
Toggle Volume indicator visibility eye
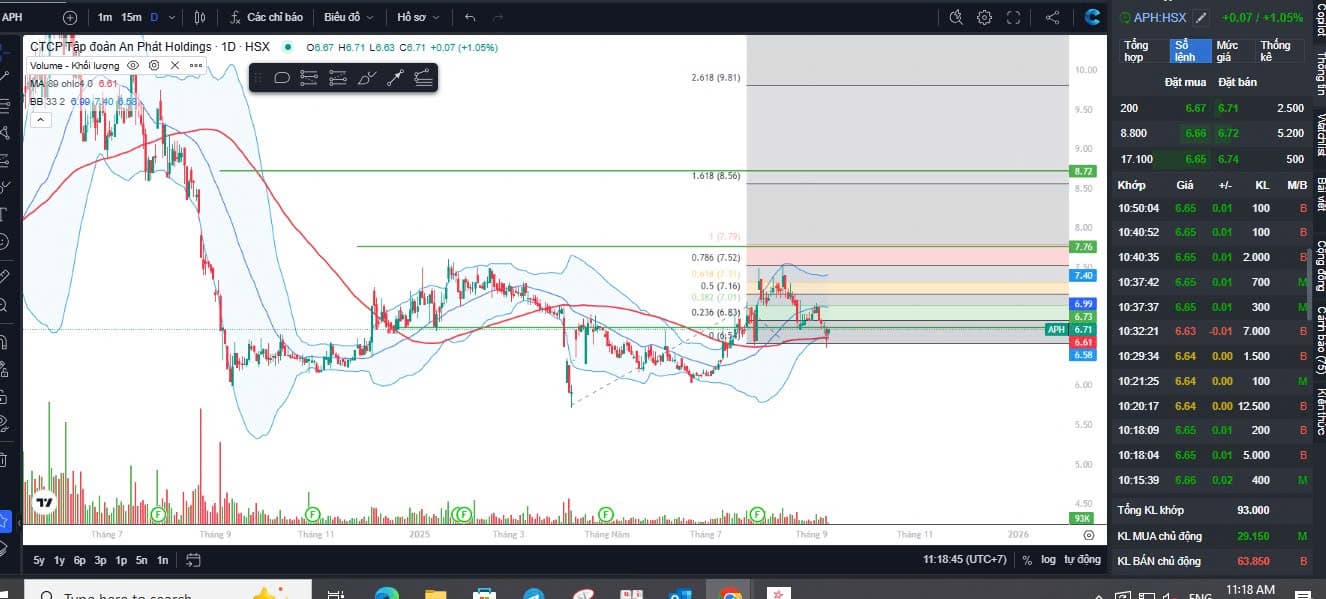coord(134,65)
